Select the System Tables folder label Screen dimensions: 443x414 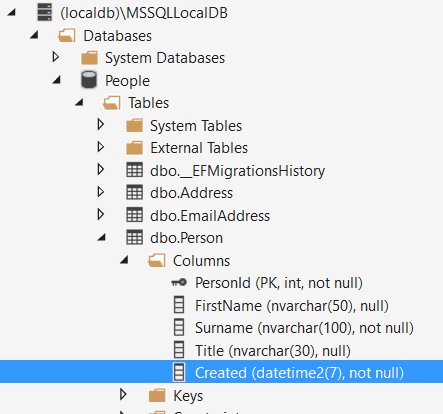click(x=196, y=126)
